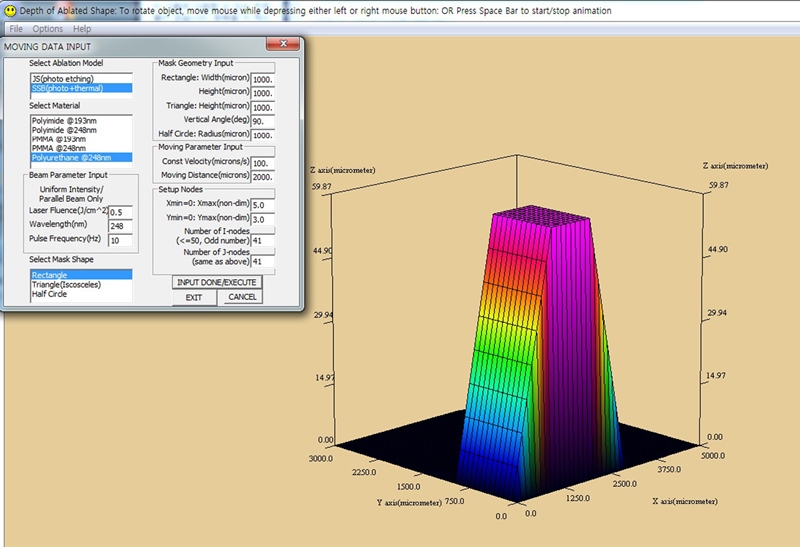
Task: Close the Moving Data Input dialog
Action: tap(284, 46)
